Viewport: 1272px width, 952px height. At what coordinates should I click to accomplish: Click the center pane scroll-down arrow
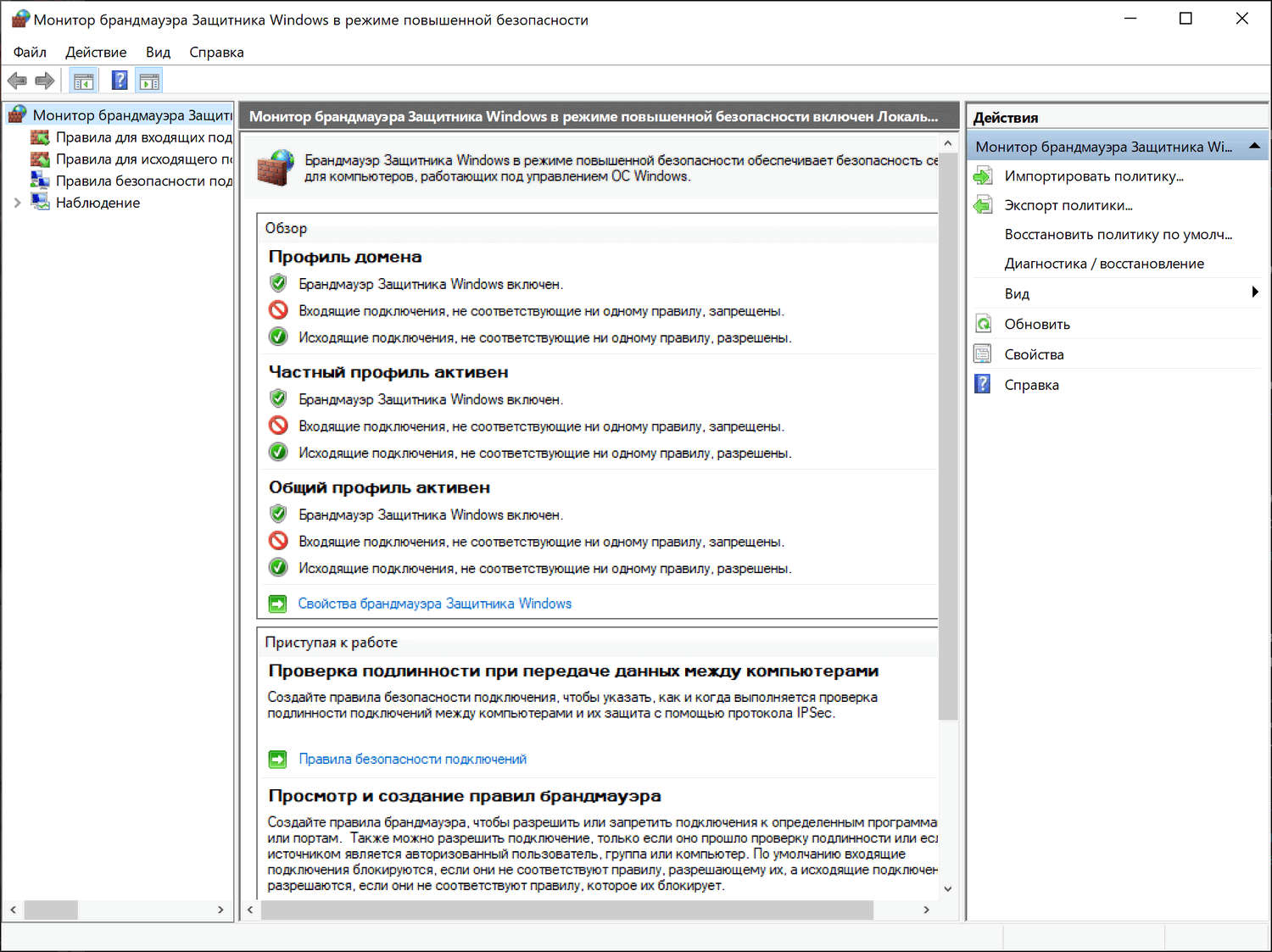point(948,888)
